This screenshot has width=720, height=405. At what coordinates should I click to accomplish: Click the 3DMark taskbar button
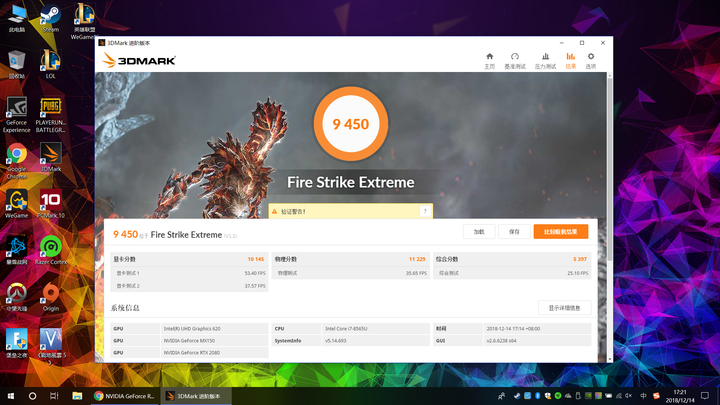coord(196,396)
